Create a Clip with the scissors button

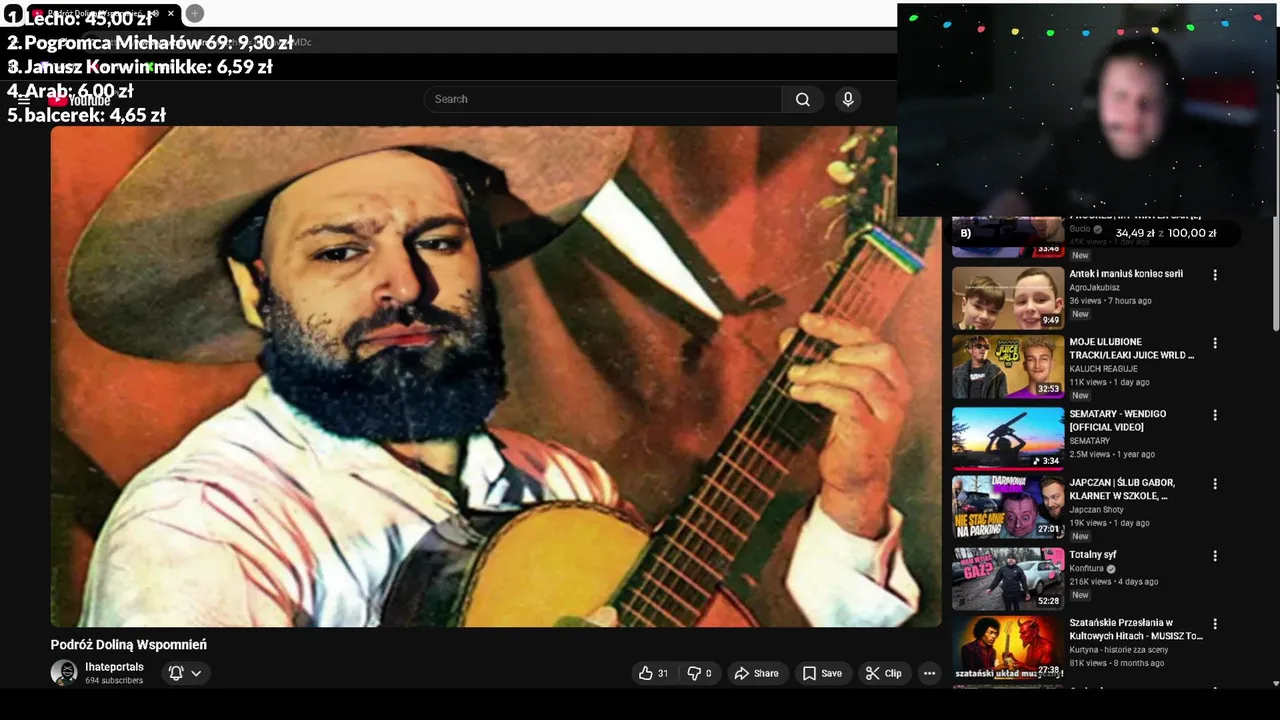pos(884,673)
